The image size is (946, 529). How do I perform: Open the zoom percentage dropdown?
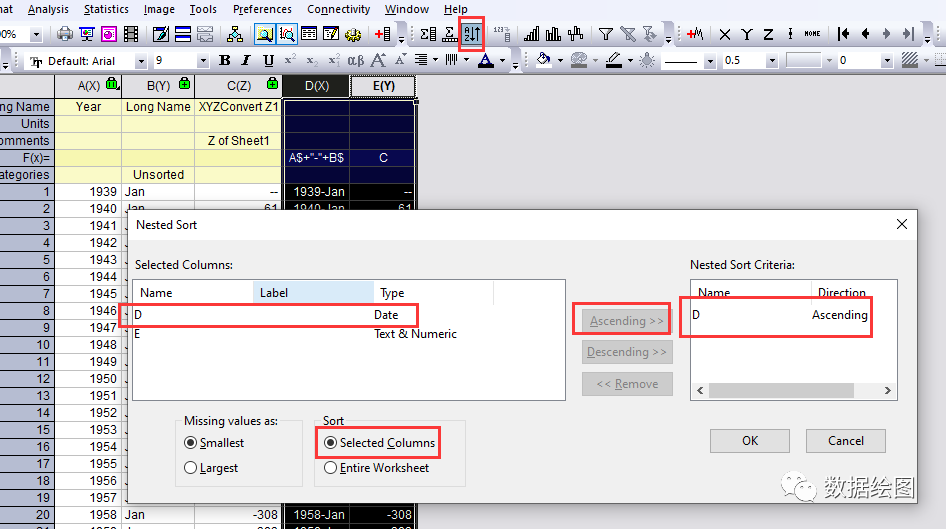[x=36, y=34]
